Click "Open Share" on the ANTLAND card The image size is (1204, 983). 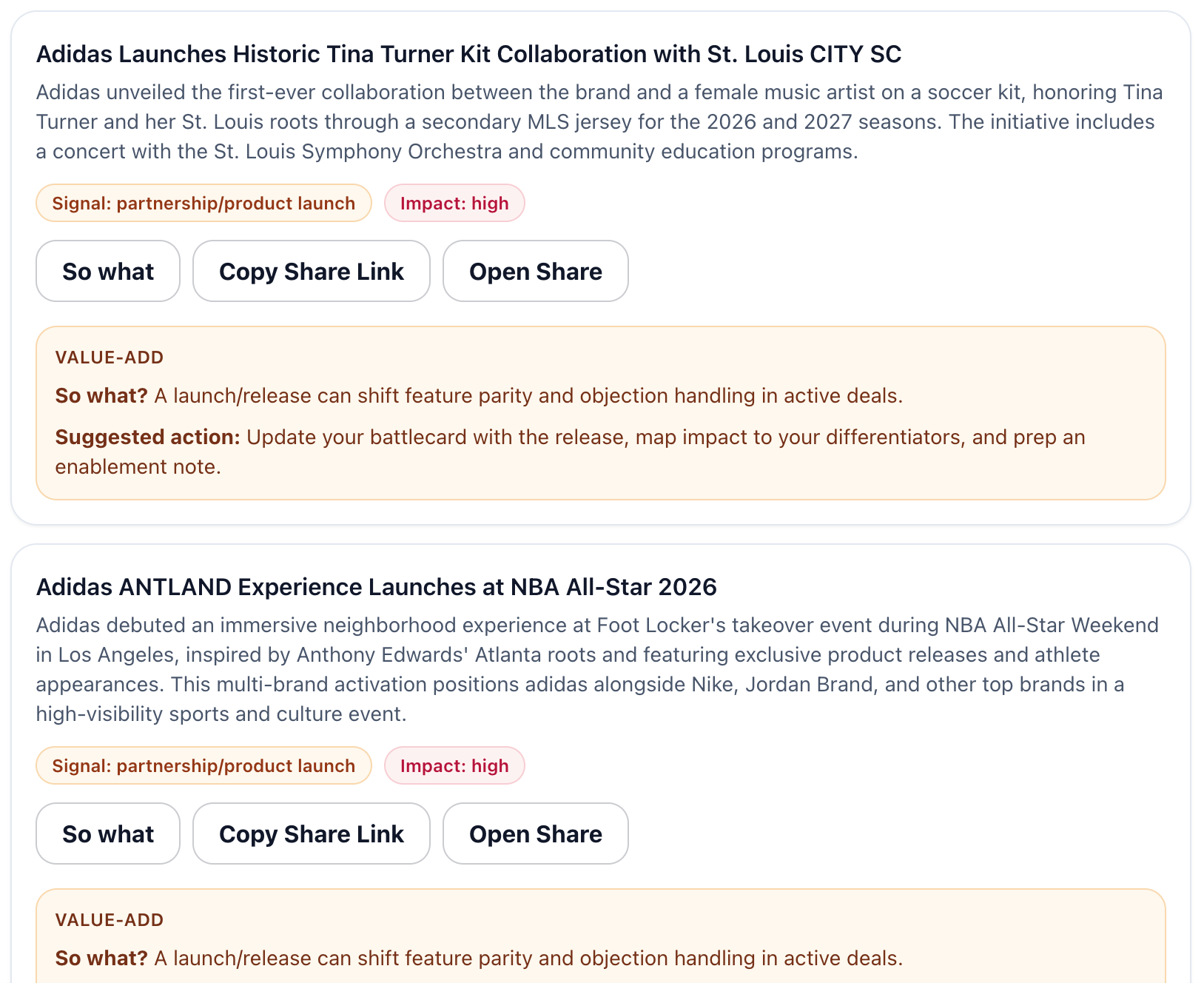pyautogui.click(x=535, y=833)
